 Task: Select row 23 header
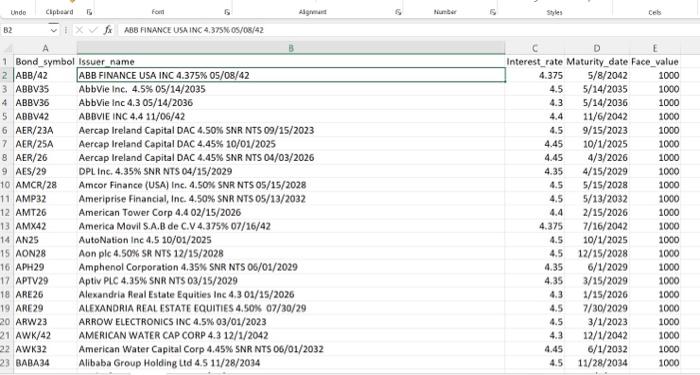tap(7, 362)
